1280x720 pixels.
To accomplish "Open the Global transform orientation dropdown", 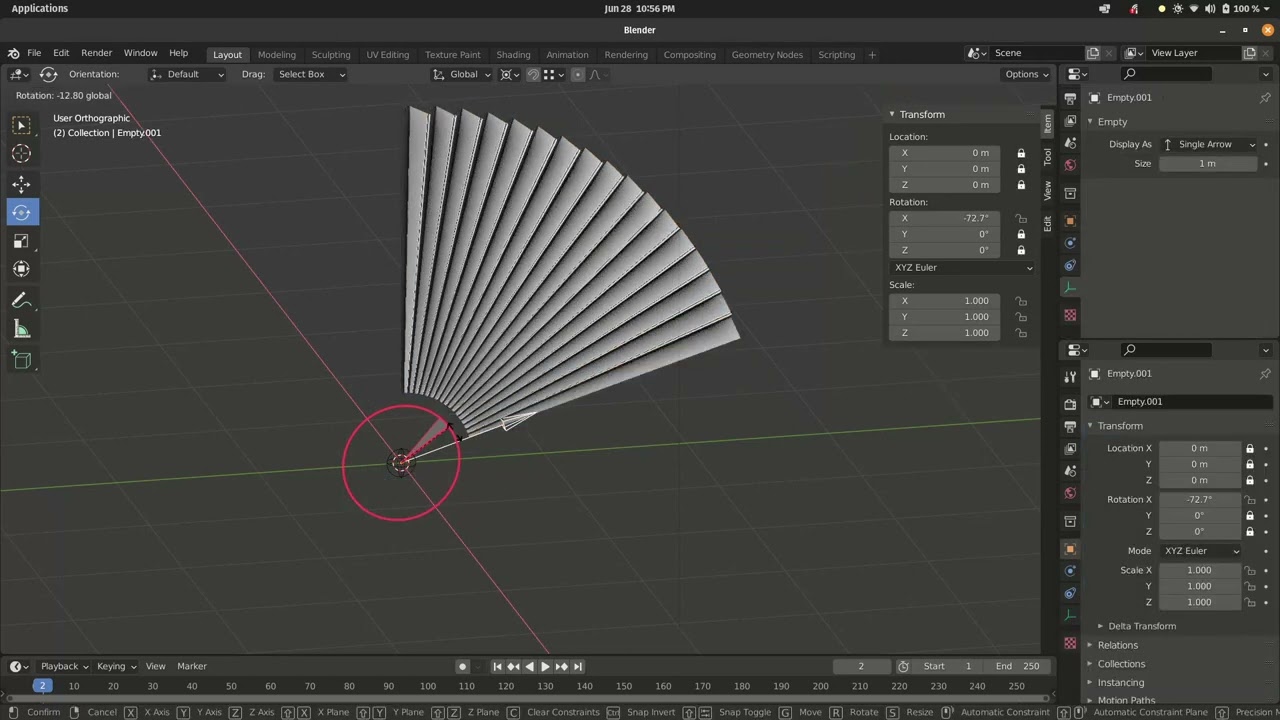I will 462,74.
